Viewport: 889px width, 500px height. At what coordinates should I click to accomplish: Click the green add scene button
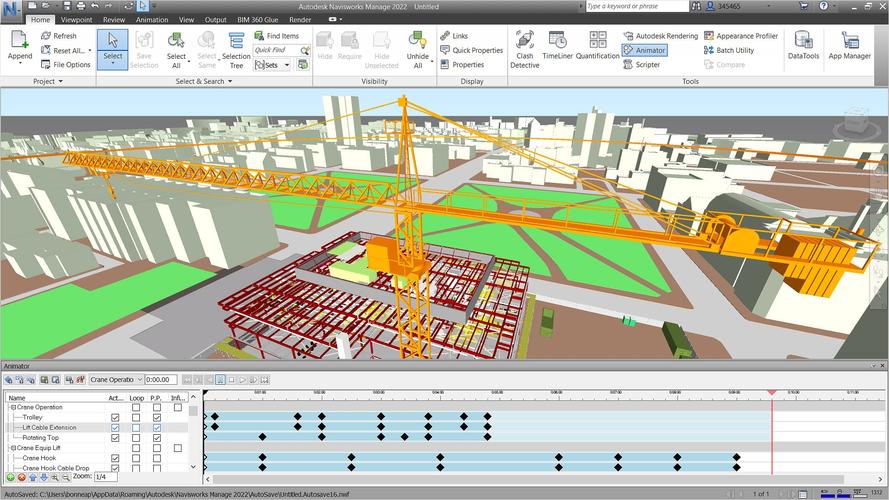pyautogui.click(x=9, y=477)
